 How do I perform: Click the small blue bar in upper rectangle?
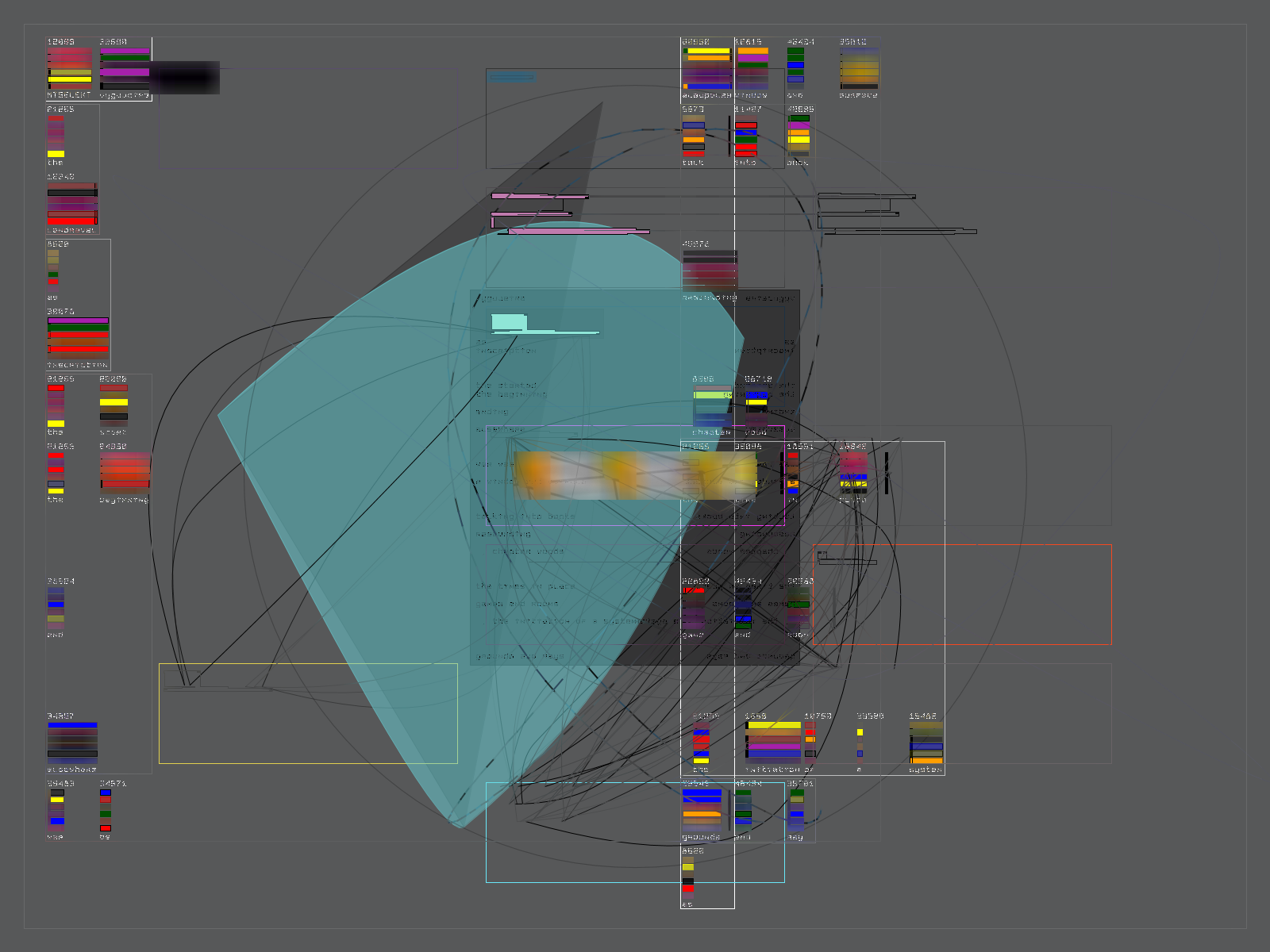[512, 77]
